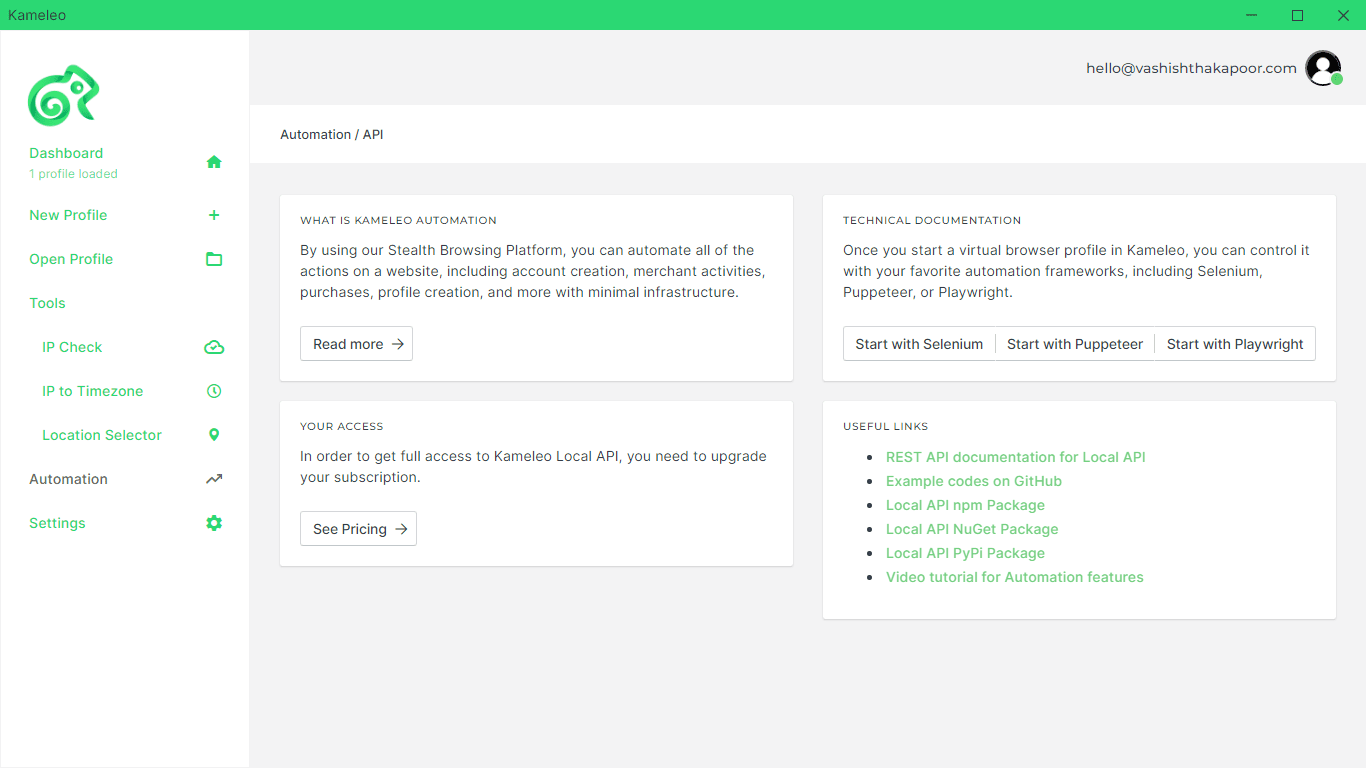Open the Automation menu item
1366x768 pixels.
pos(68,479)
